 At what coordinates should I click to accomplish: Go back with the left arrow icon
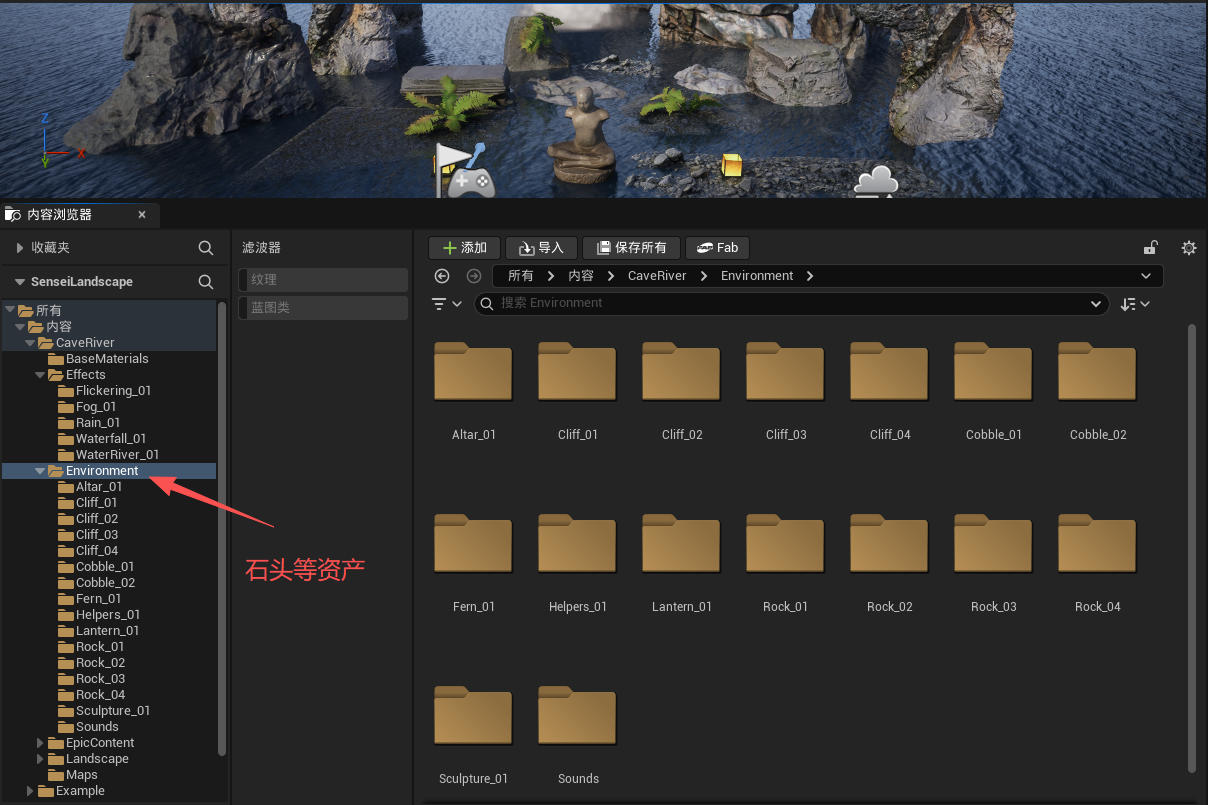tap(442, 276)
